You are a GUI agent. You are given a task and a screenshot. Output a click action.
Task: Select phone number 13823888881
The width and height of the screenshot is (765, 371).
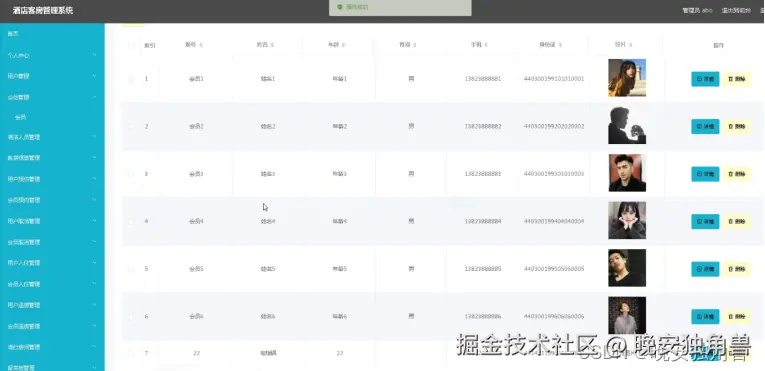click(x=483, y=79)
